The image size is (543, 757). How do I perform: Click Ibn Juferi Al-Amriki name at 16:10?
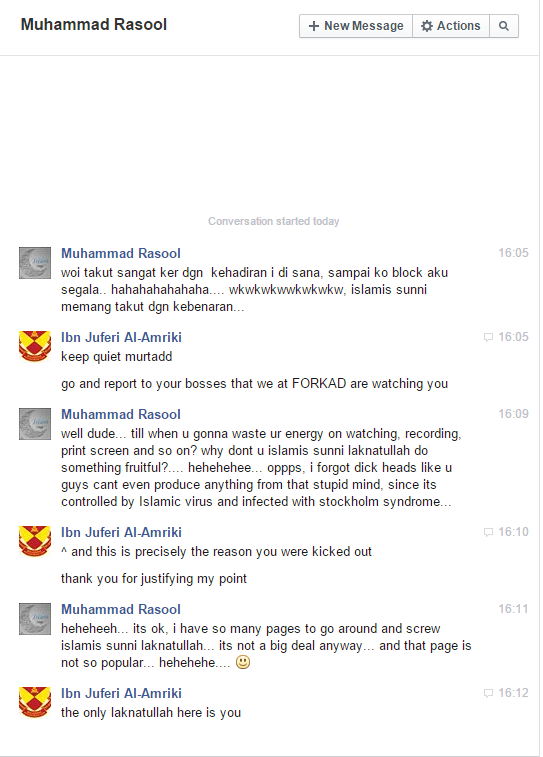coord(121,533)
